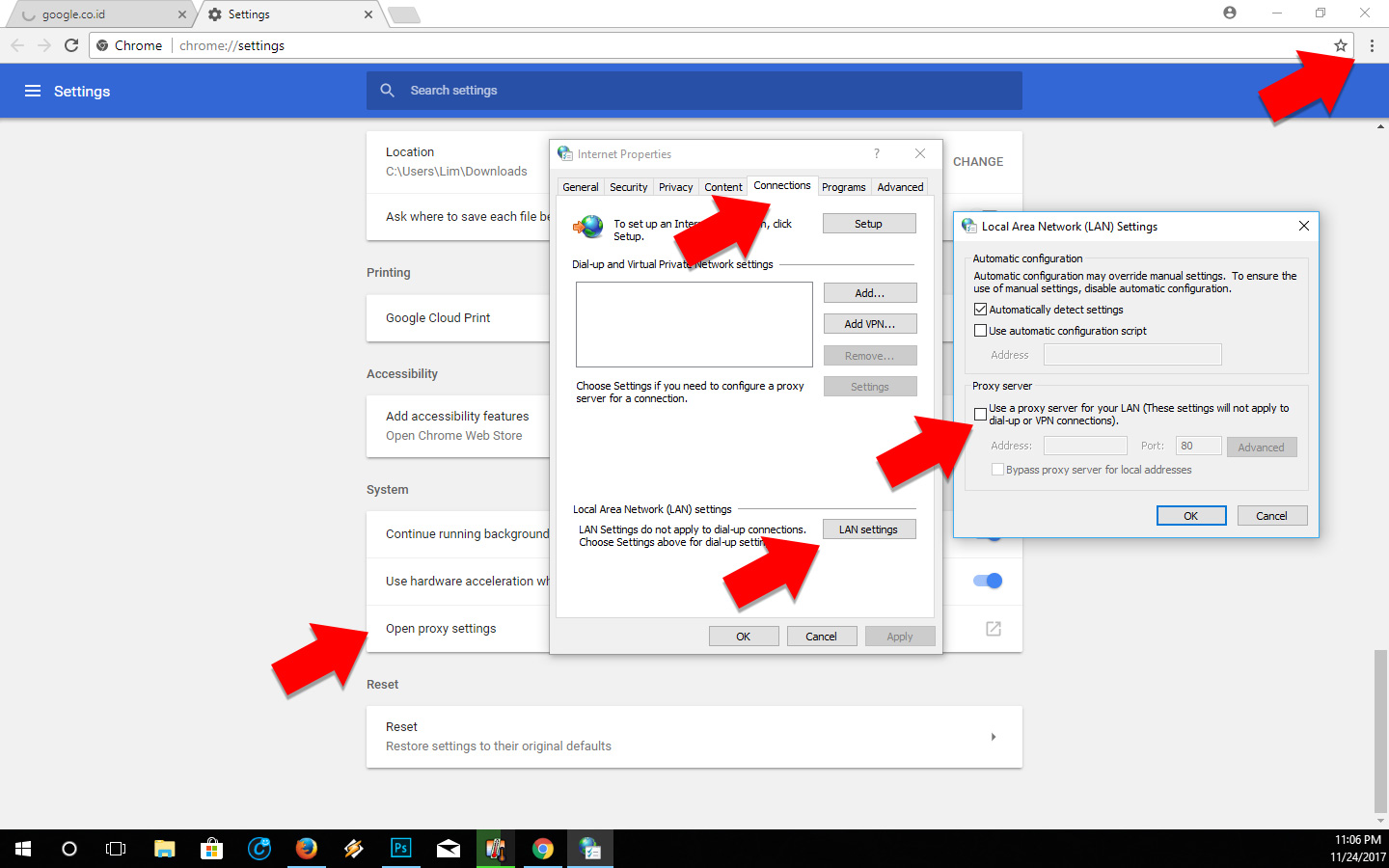Enable the proxy server for your LAN
The image size is (1389, 868).
[x=980, y=413]
